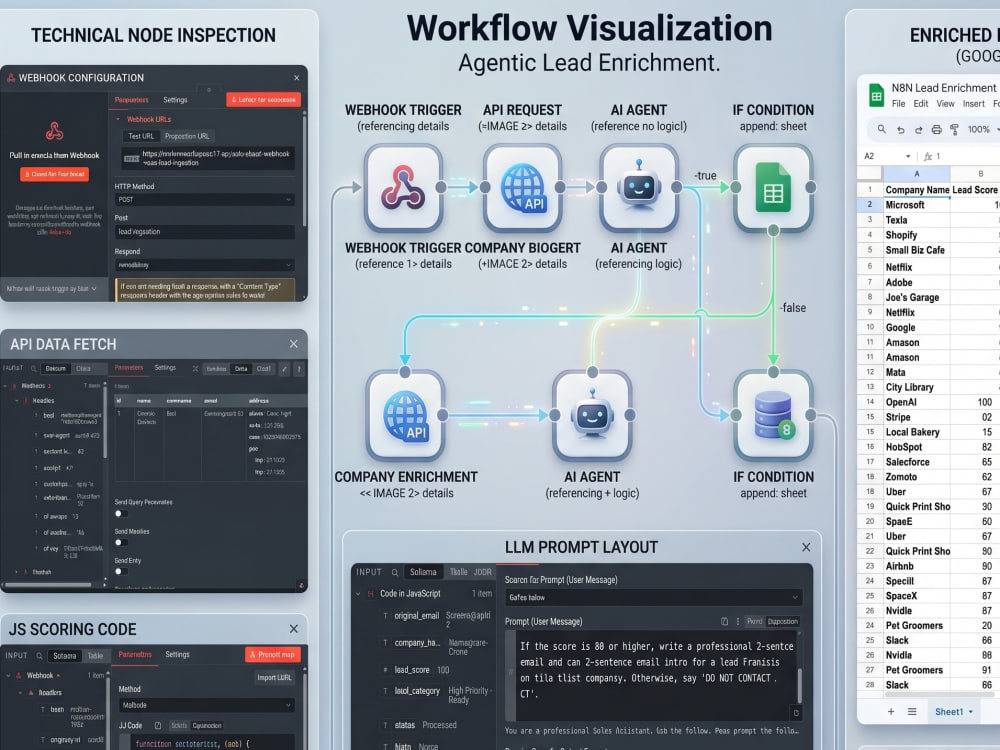The image size is (1000, 750).
Task: Select the Microsoft cell in column A
Action: [916, 205]
